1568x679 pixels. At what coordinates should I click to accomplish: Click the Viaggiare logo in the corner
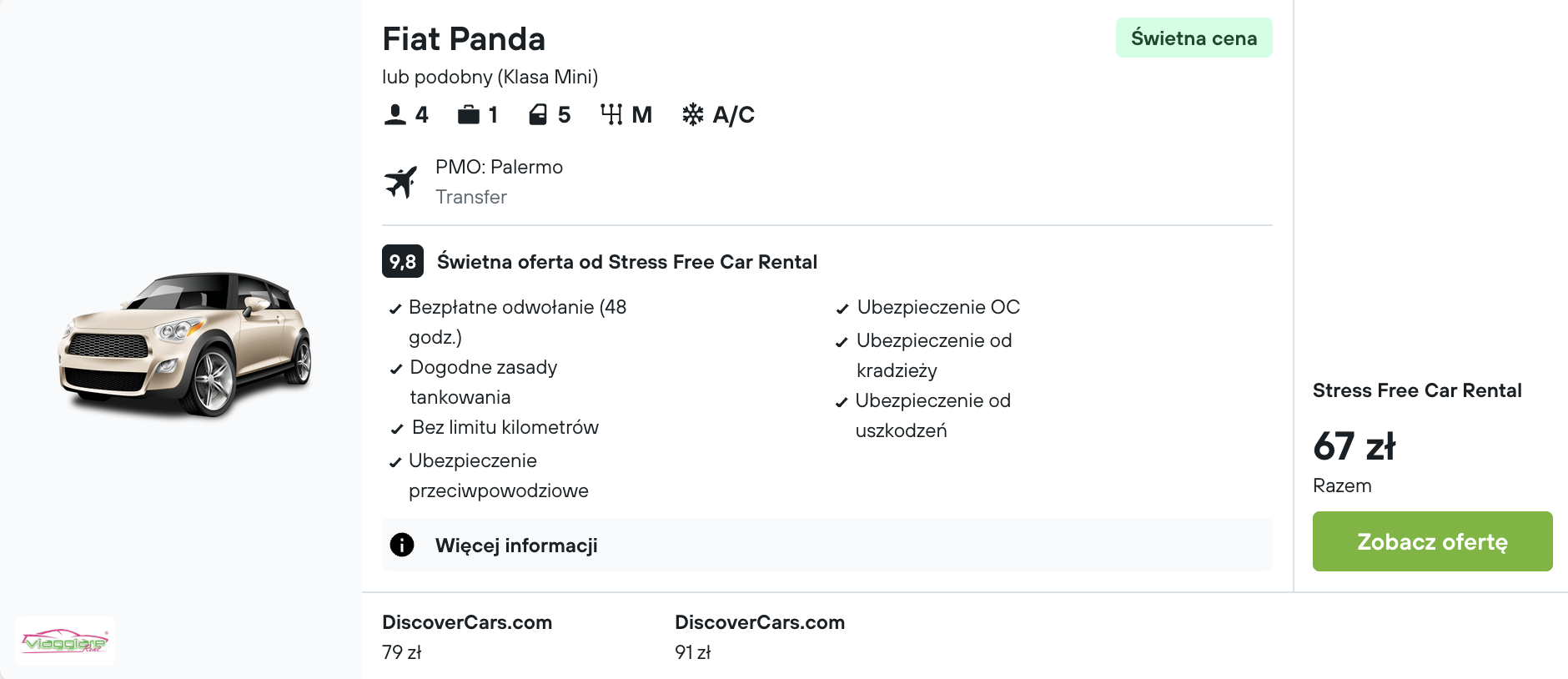pos(64,641)
